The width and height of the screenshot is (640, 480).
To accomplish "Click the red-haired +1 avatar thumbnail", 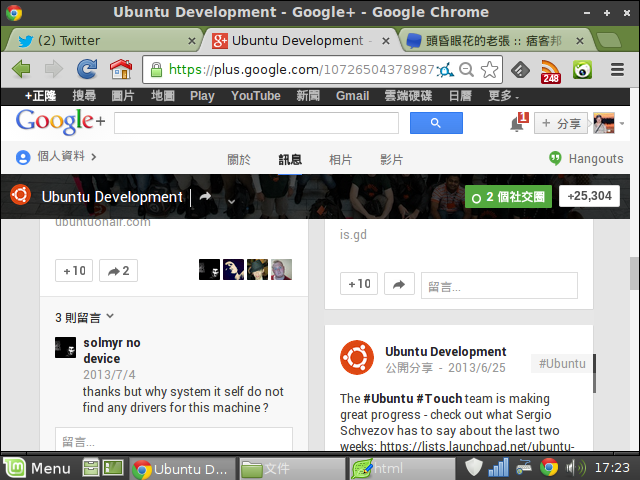I will (281, 269).
